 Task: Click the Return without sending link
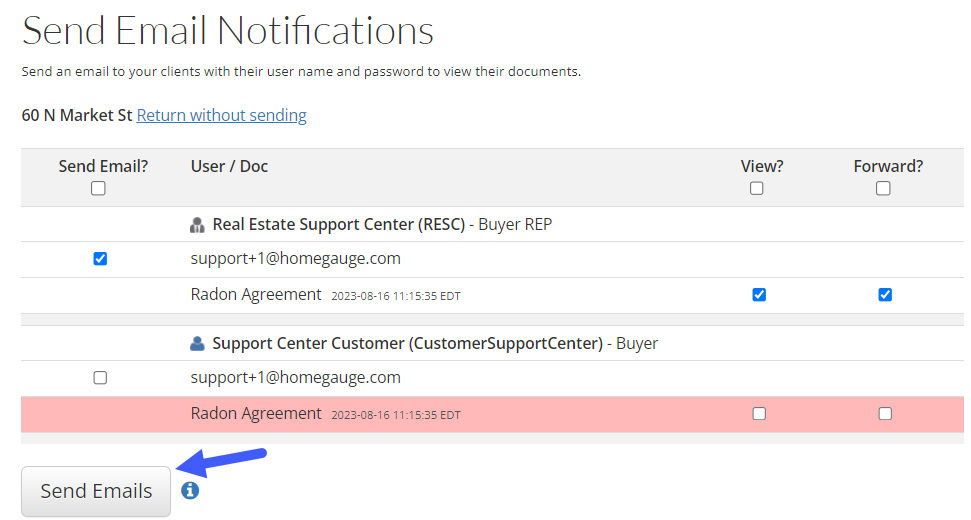pyautogui.click(x=221, y=115)
